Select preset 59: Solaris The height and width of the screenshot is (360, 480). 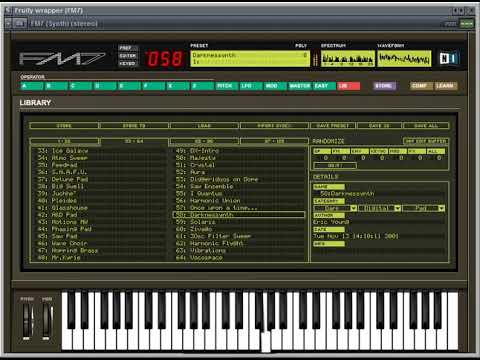coord(239,222)
